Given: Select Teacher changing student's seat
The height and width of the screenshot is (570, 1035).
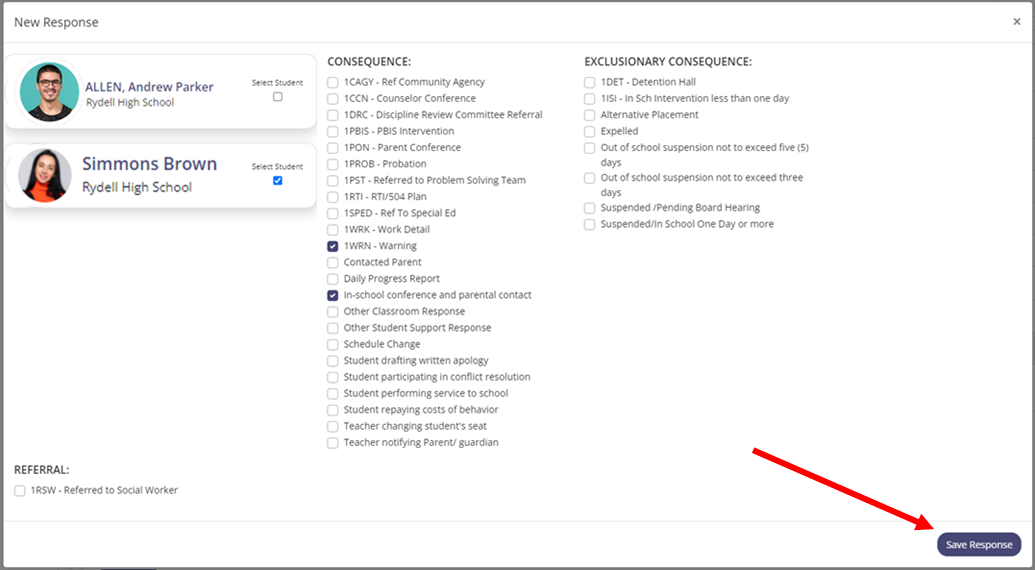Looking at the screenshot, I should point(333,426).
